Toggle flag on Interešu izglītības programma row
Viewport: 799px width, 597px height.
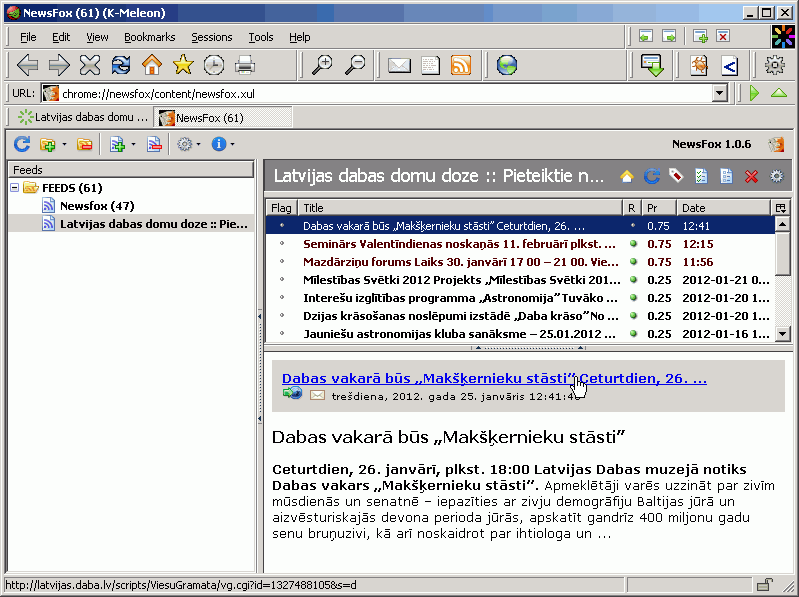click(x=282, y=297)
